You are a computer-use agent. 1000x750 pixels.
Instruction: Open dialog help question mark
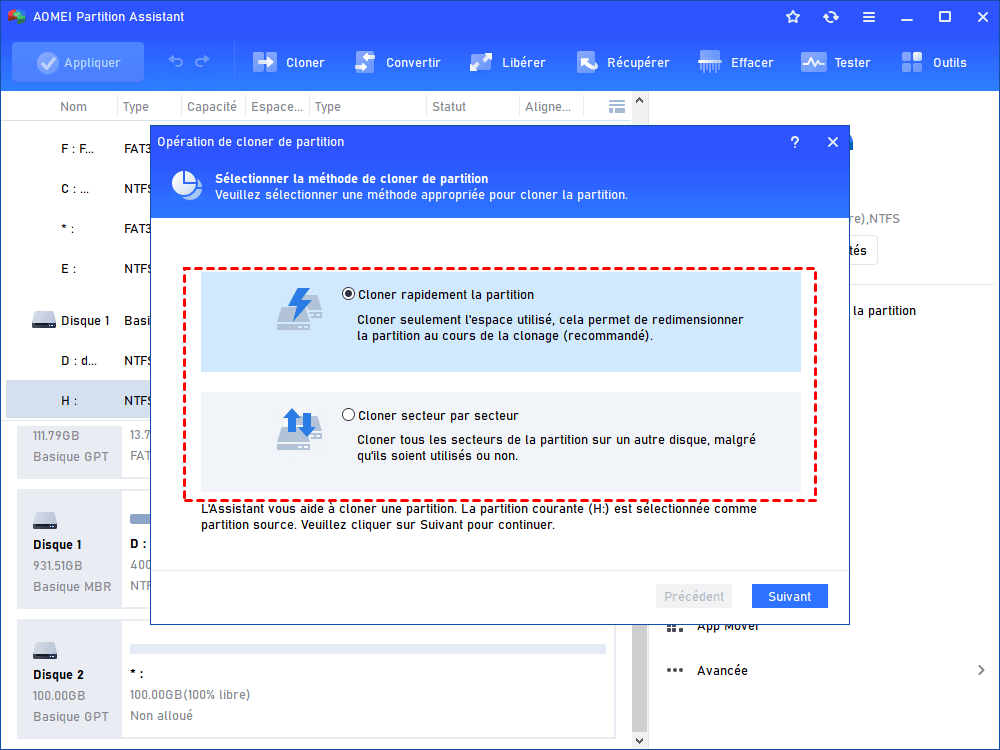[795, 142]
